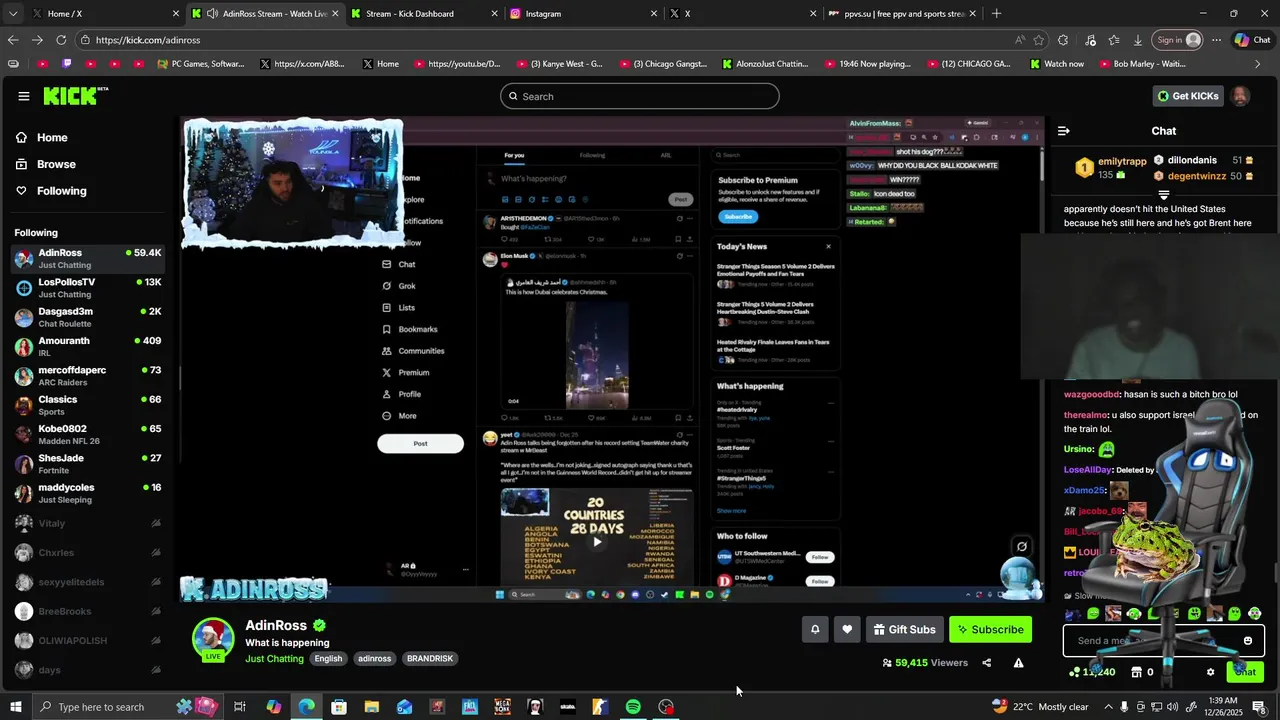Screen dimensions: 1280x720
Task: Open the tab actions dropdown
Action: pyautogui.click(x=13, y=13)
